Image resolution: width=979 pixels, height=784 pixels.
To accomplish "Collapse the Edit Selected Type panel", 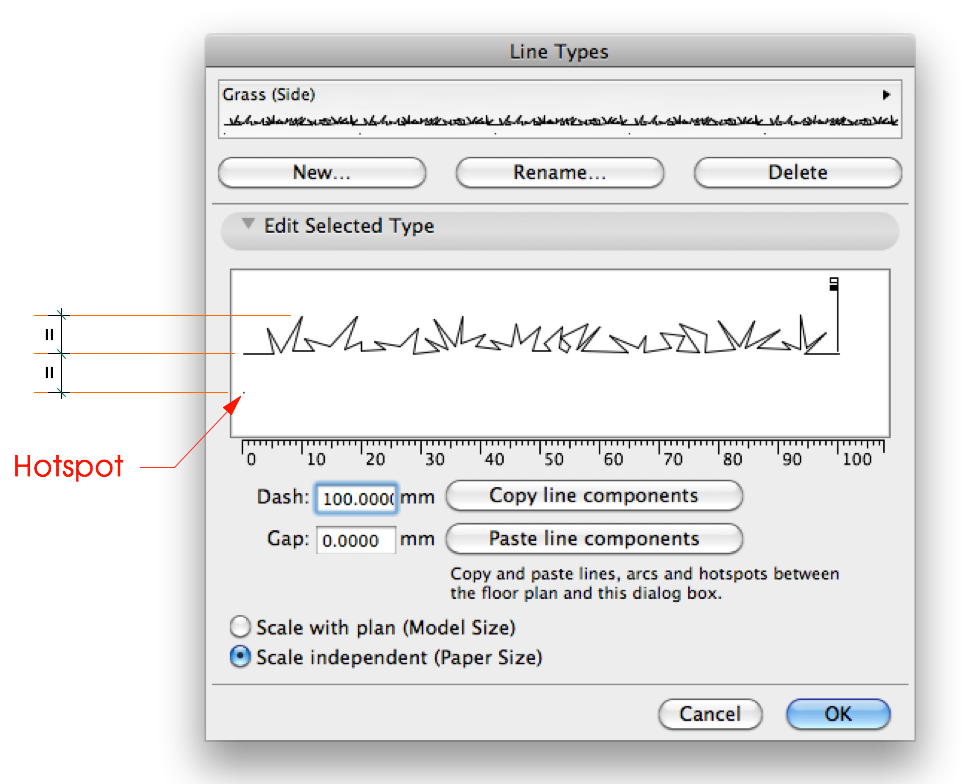I will (248, 223).
